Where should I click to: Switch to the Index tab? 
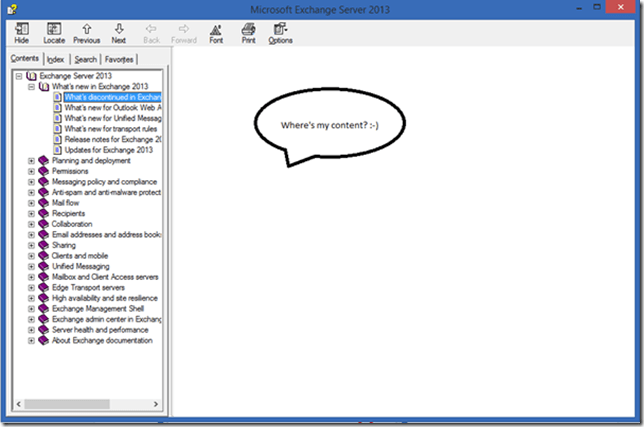[x=55, y=59]
